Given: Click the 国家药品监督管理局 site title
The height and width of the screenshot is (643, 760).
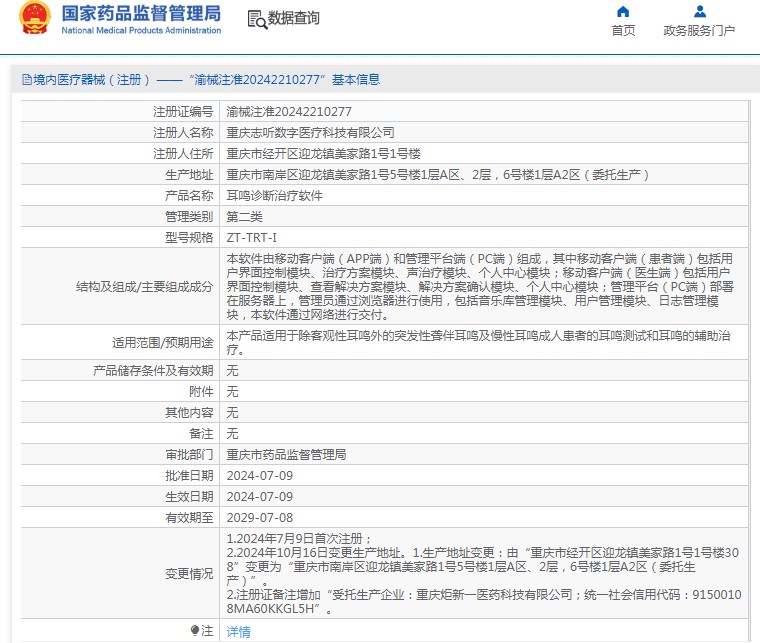Looking at the screenshot, I should click(x=141, y=14).
